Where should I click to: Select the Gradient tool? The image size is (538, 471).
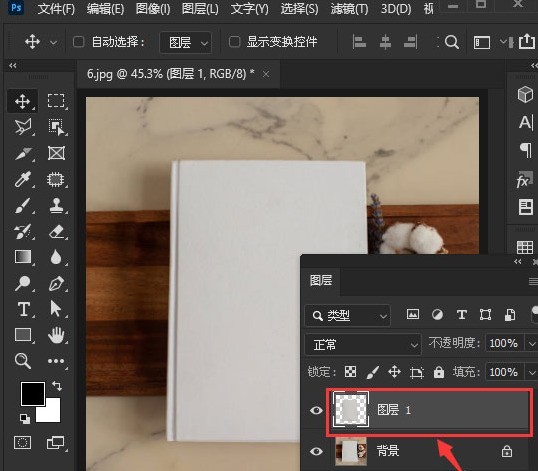point(23,257)
